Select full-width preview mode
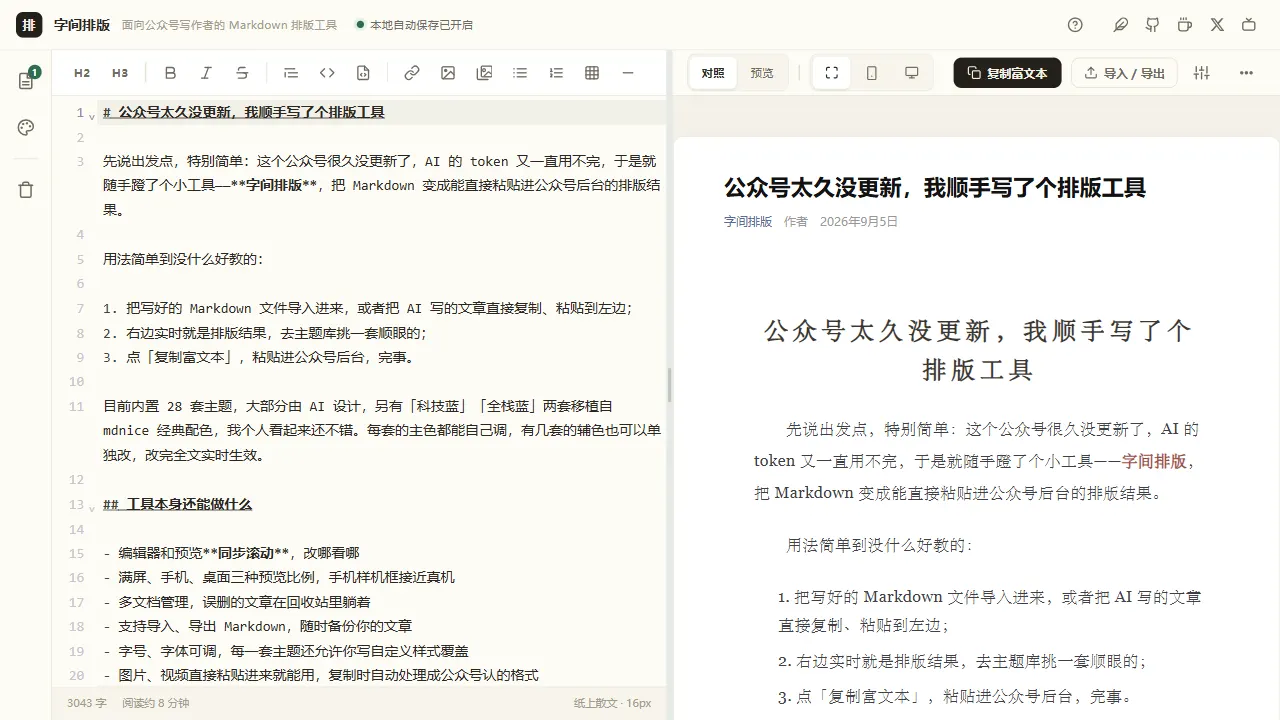Screen dimensions: 1280x720 831,73
